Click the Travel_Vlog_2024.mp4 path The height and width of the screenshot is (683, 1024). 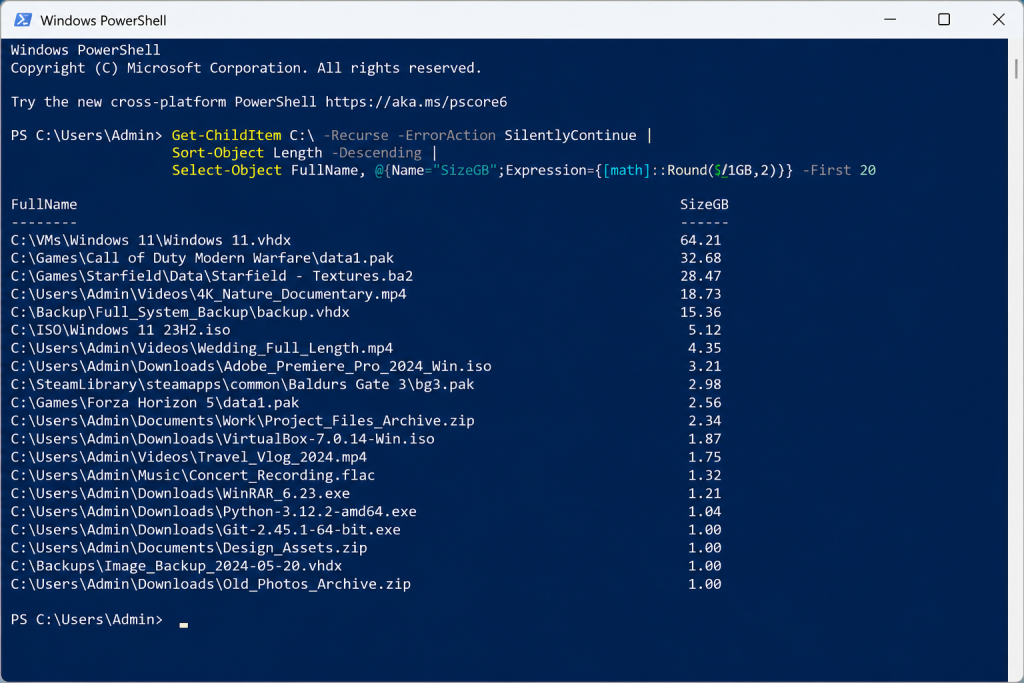point(189,457)
